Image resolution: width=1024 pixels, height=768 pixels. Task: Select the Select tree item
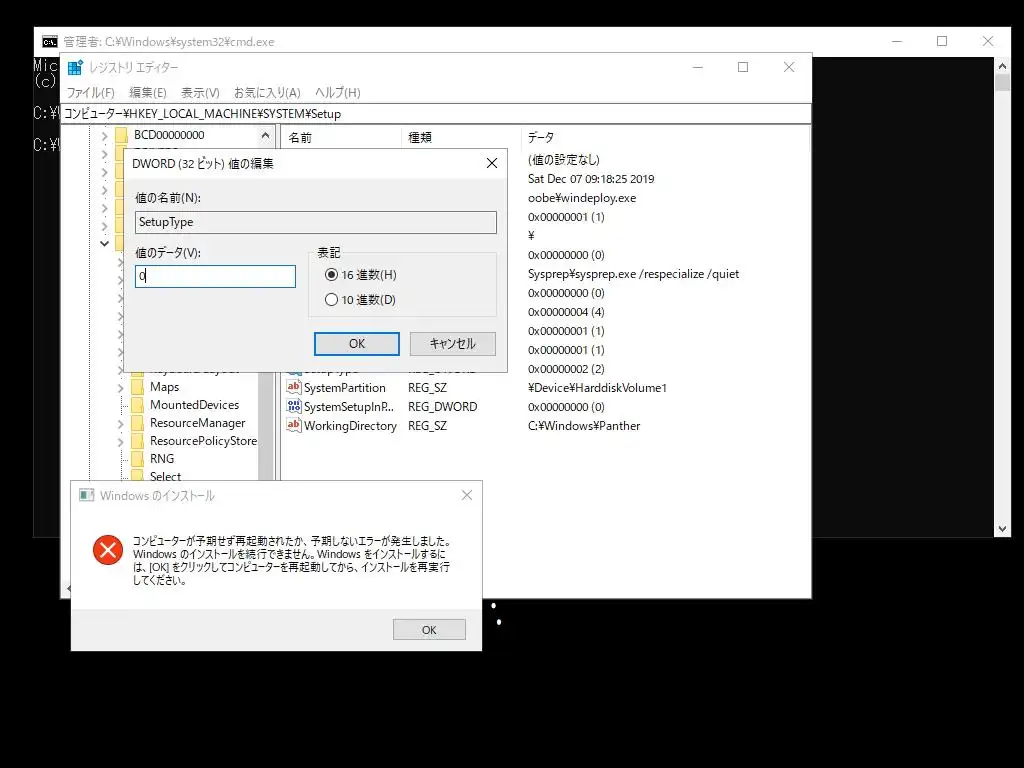tap(165, 476)
